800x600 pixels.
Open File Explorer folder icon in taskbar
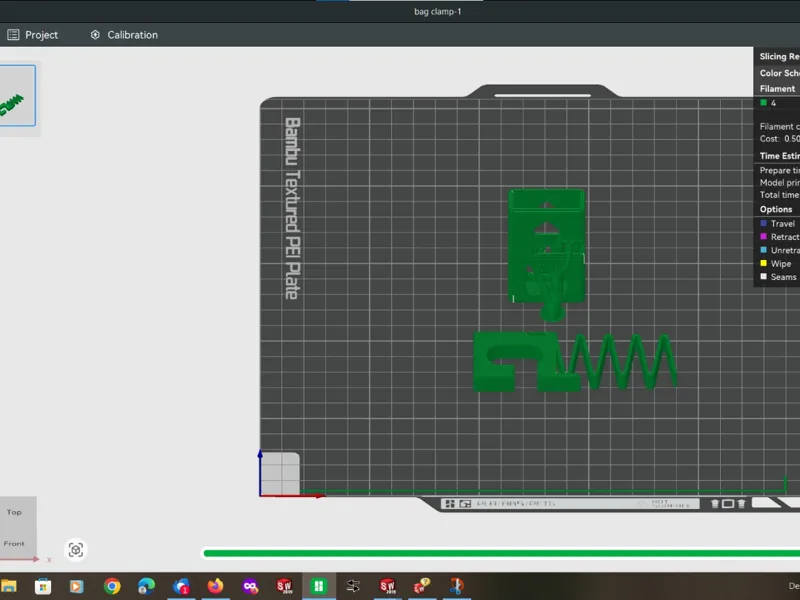(9, 586)
